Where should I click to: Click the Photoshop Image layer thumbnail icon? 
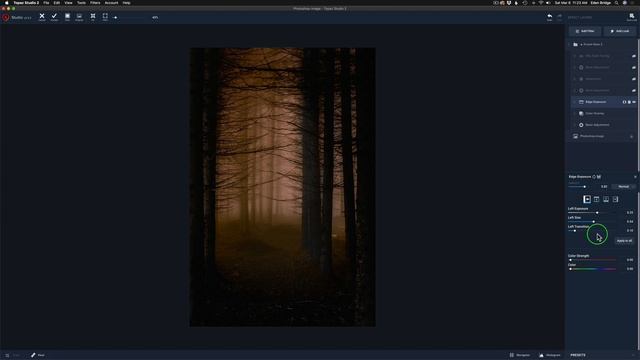pyautogui.click(x=576, y=136)
